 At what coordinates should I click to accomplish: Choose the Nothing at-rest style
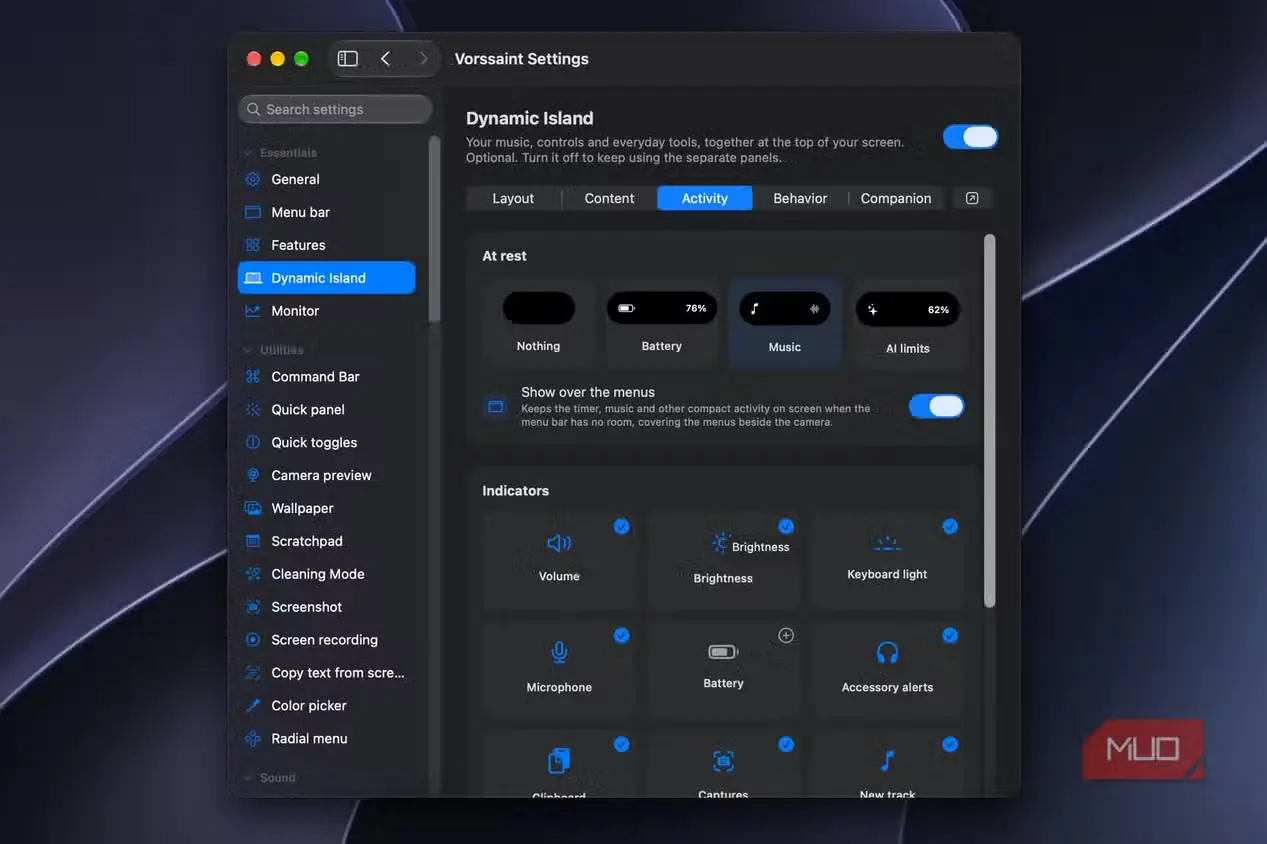point(538,323)
